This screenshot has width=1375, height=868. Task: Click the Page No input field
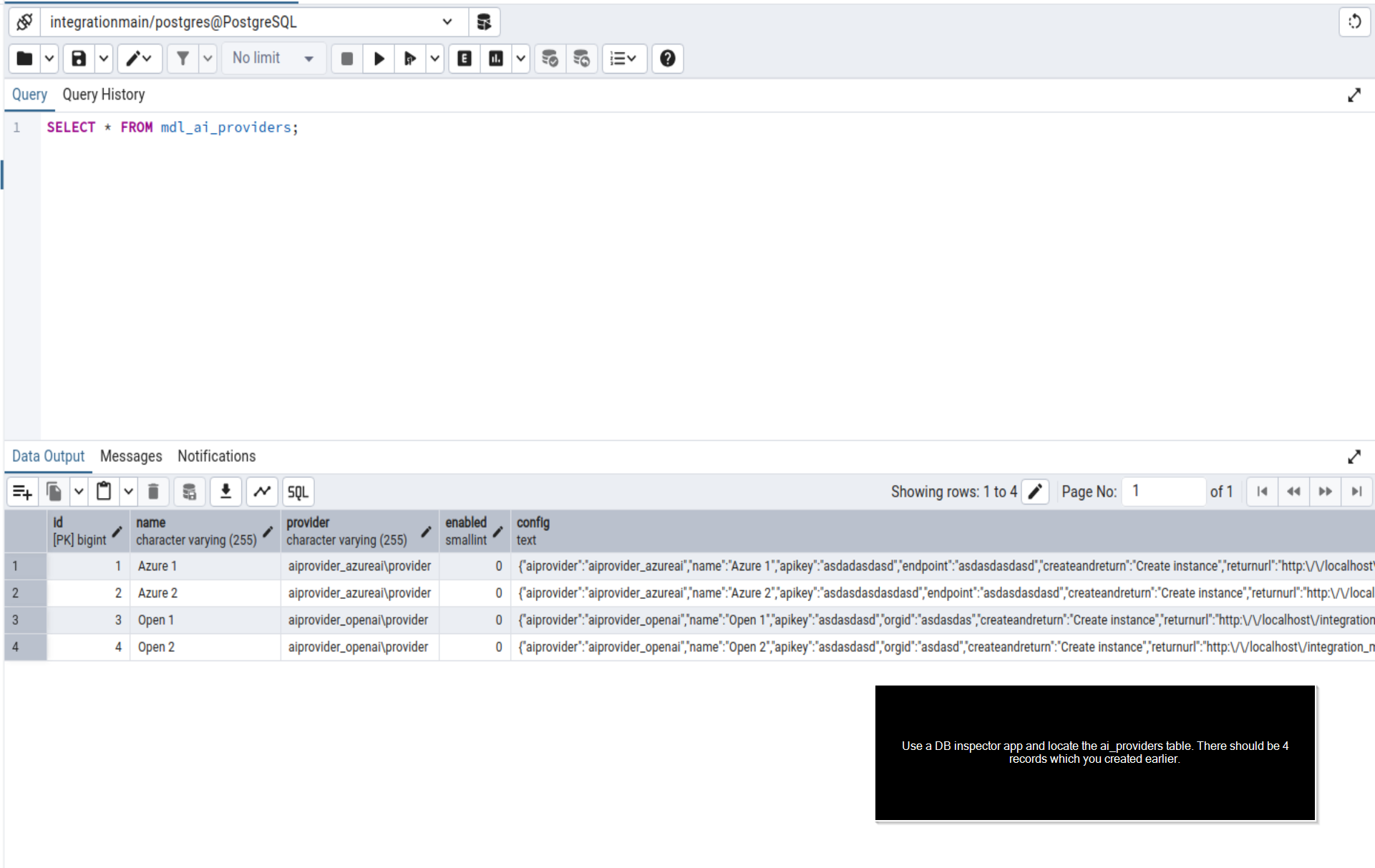(x=1164, y=492)
